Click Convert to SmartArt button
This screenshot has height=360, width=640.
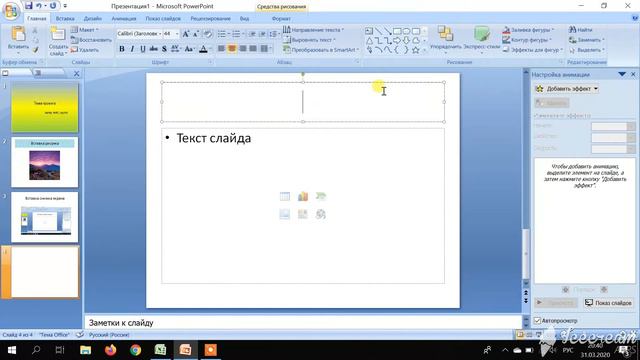pyautogui.click(x=321, y=50)
